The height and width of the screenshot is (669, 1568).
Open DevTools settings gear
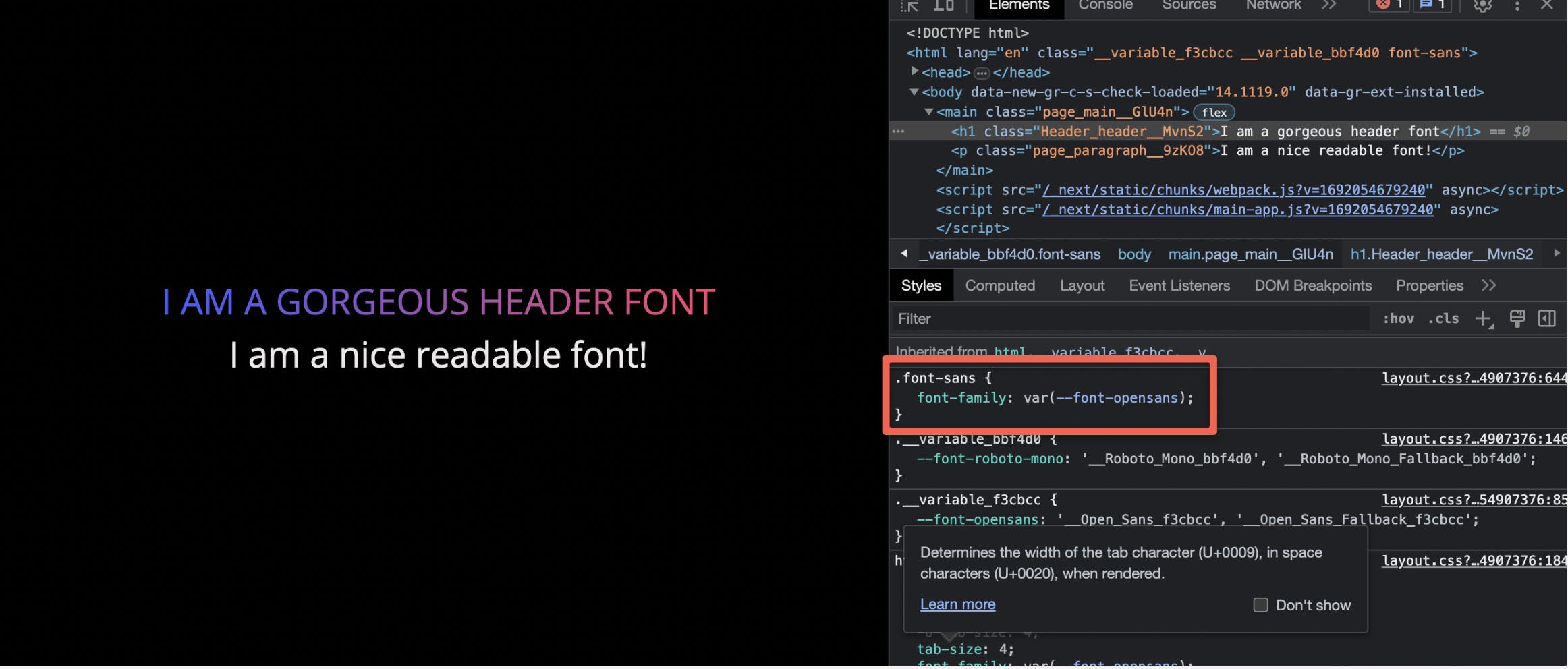click(1482, 5)
